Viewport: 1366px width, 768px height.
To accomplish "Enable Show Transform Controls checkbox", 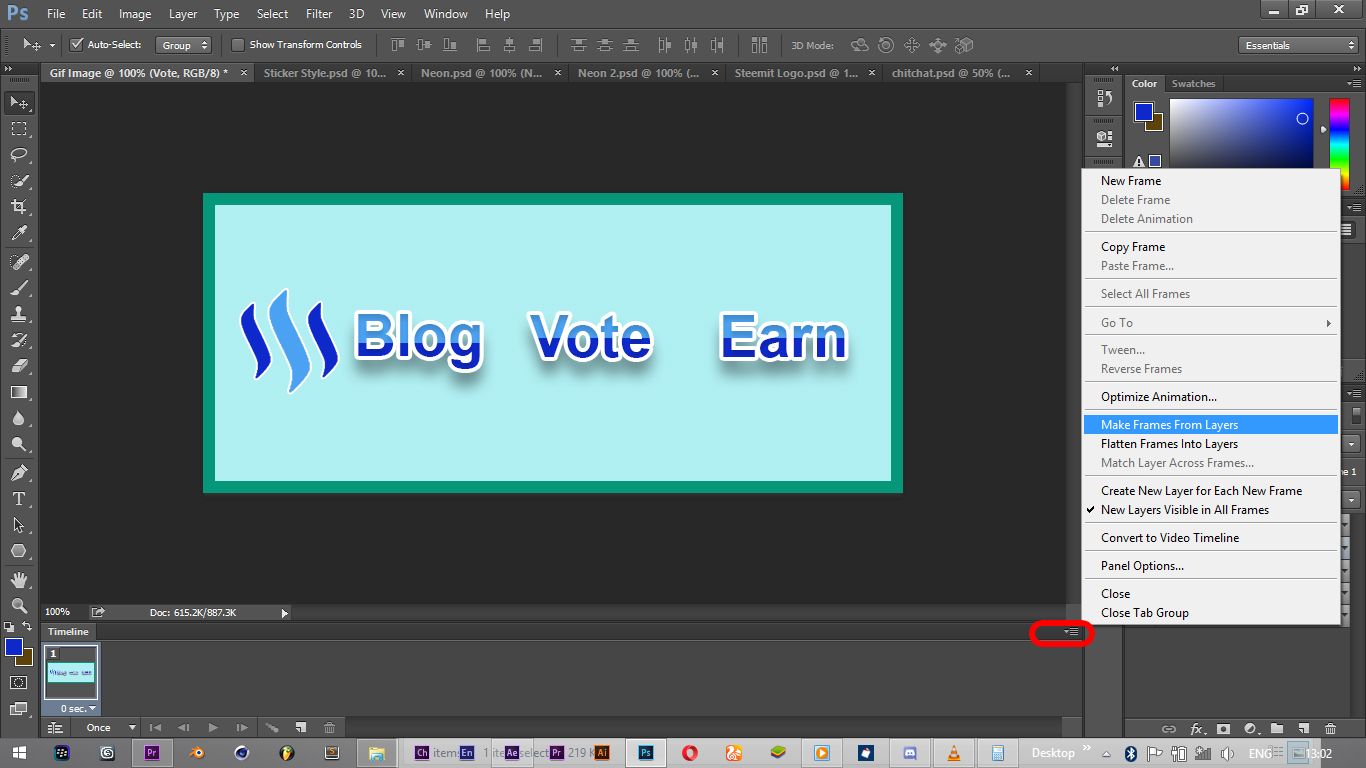I will (238, 45).
